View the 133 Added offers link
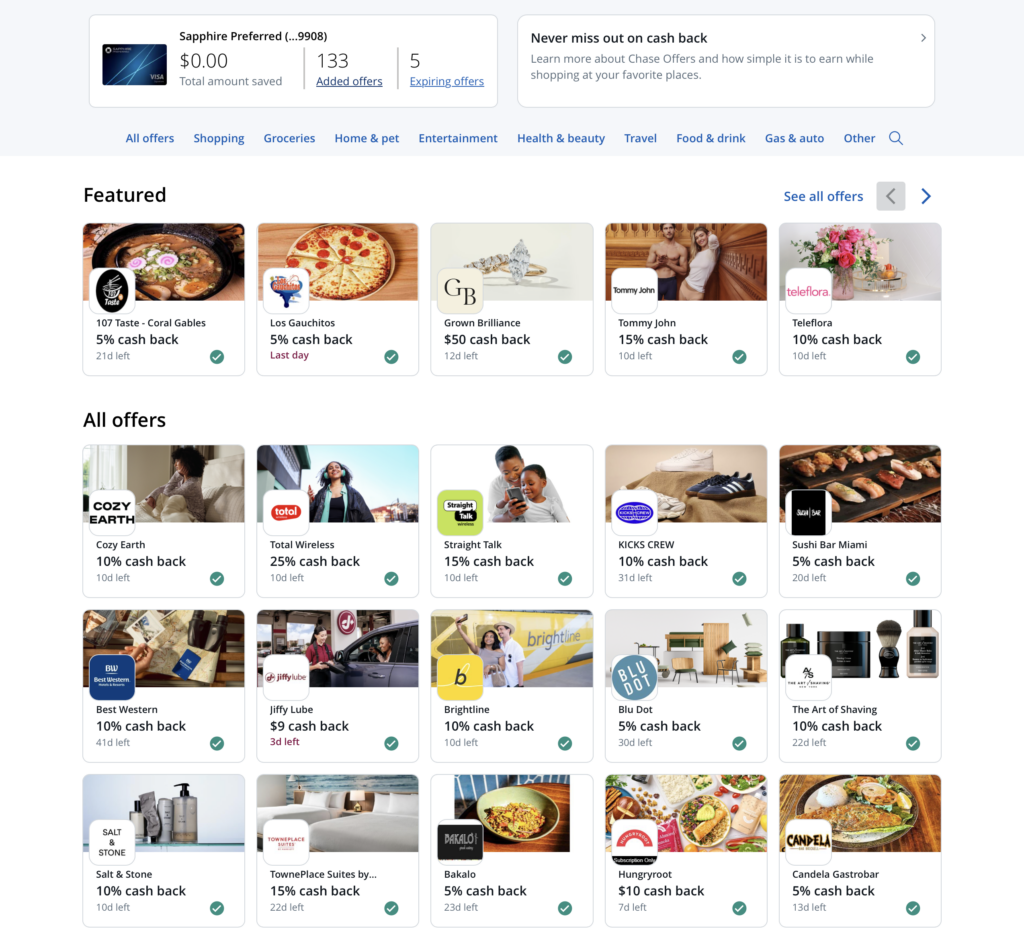The height and width of the screenshot is (934, 1024). point(349,81)
